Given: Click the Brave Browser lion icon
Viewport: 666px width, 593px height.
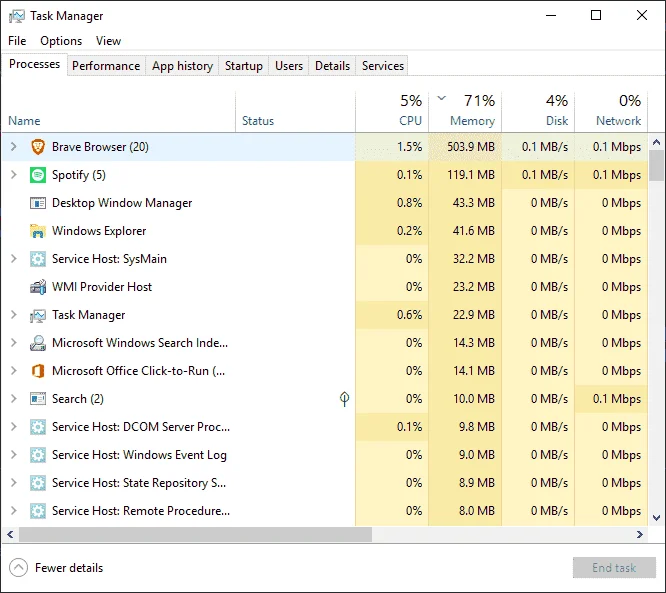Looking at the screenshot, I should tap(38, 147).
